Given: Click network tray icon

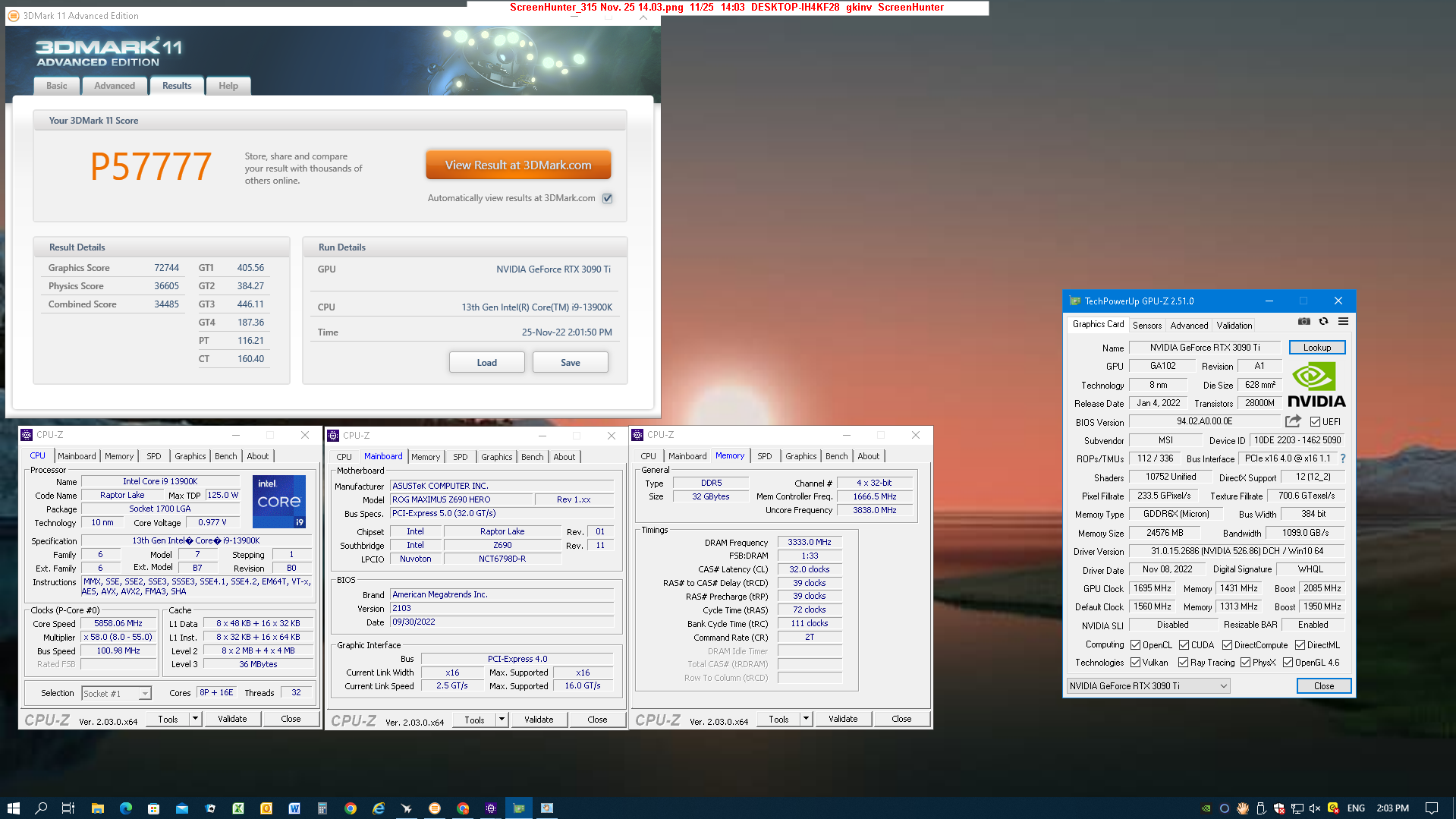Looking at the screenshot, I should [1297, 808].
